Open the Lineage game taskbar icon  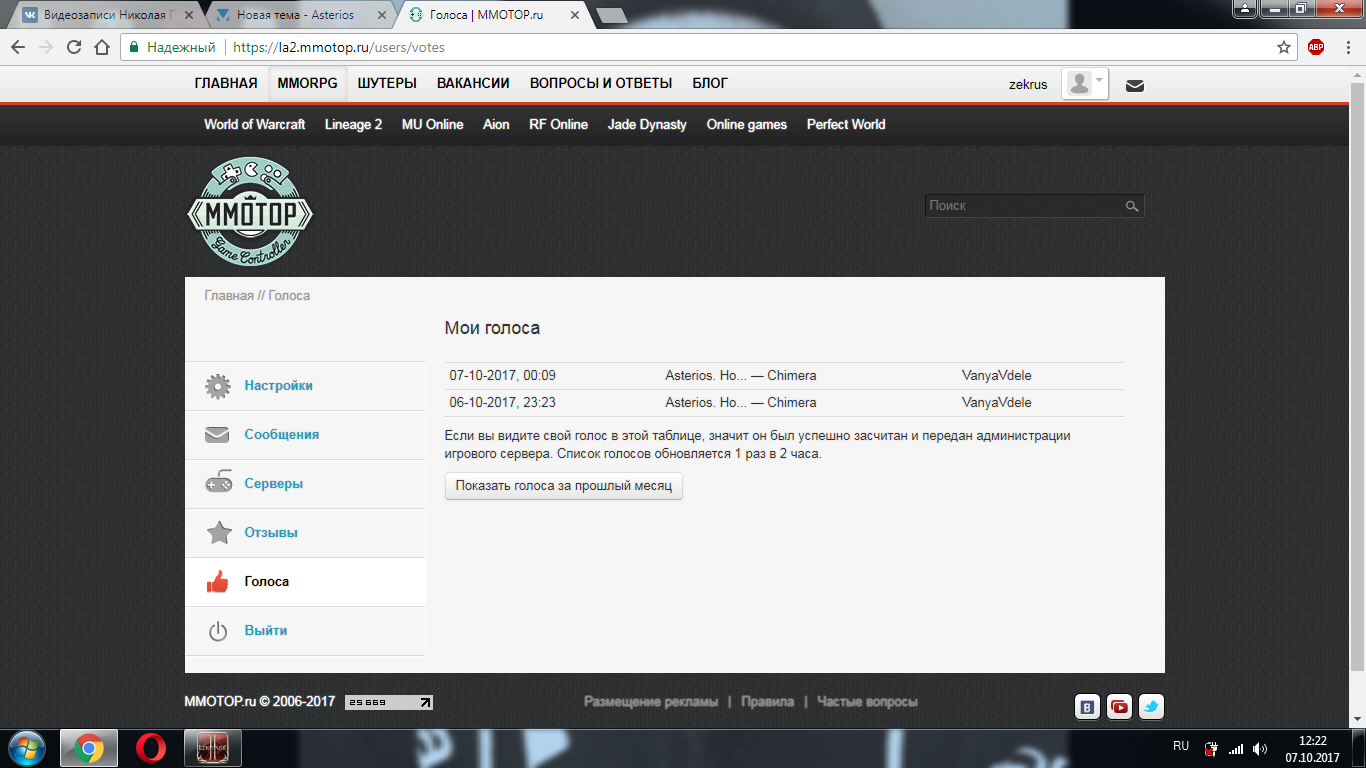(213, 748)
